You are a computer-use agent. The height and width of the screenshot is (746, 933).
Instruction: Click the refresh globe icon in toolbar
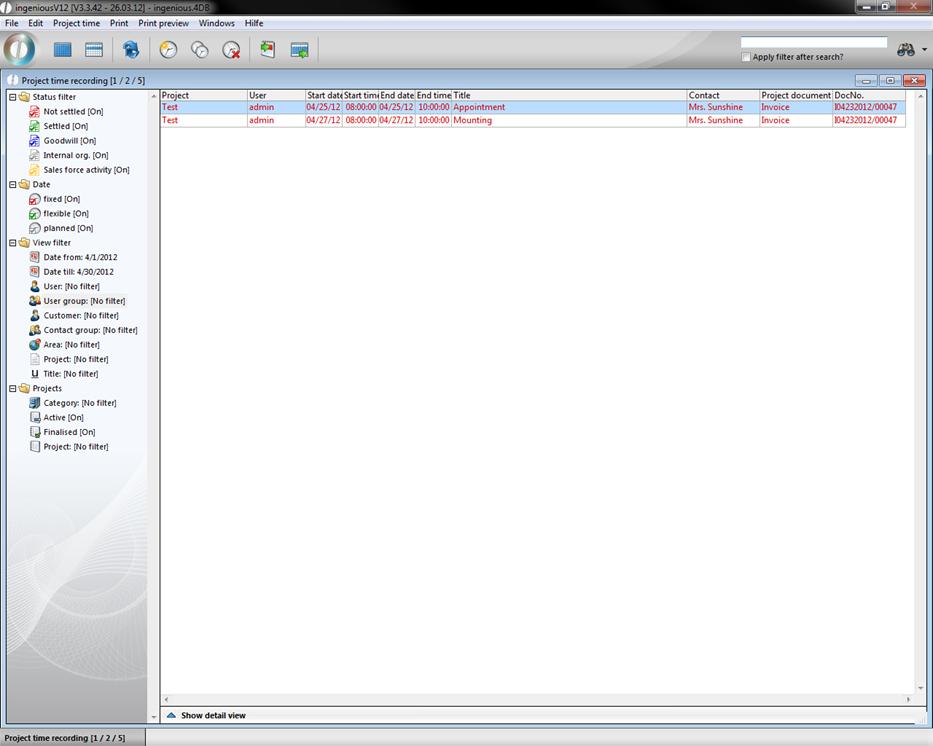click(130, 50)
